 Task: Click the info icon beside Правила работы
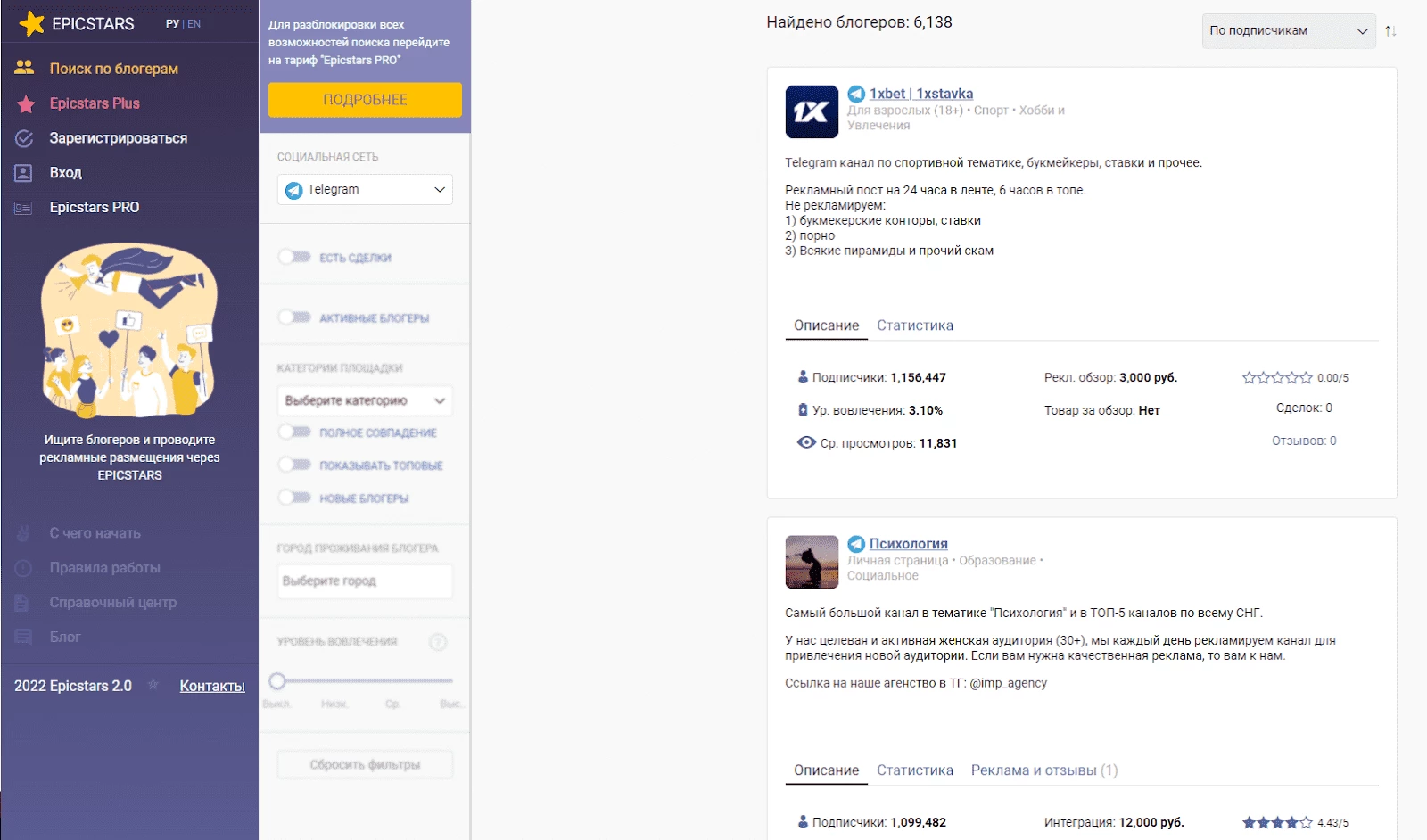23,568
